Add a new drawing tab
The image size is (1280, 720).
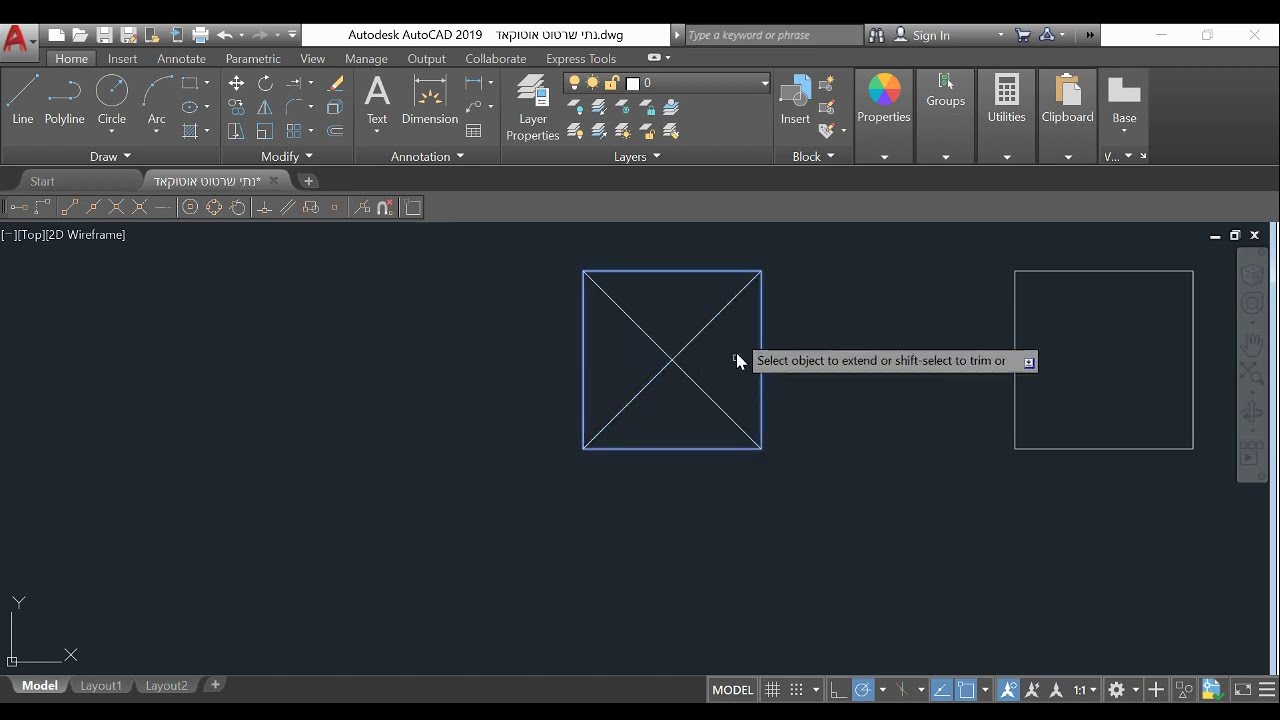(308, 181)
